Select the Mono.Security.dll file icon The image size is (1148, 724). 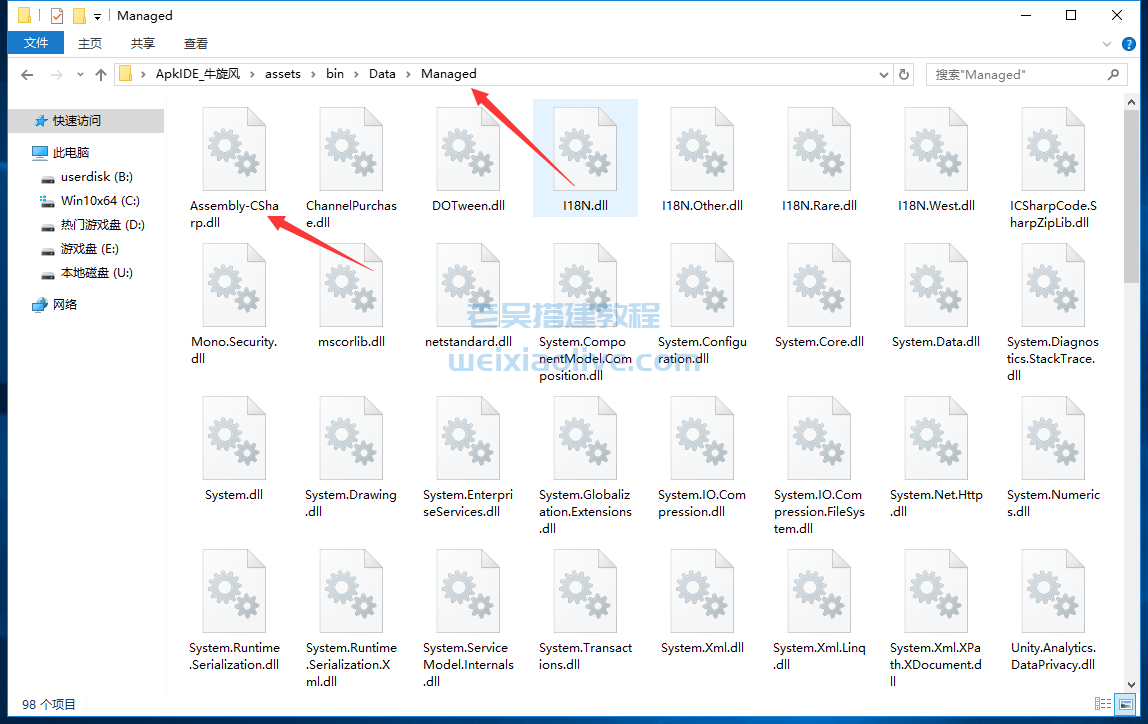click(234, 286)
